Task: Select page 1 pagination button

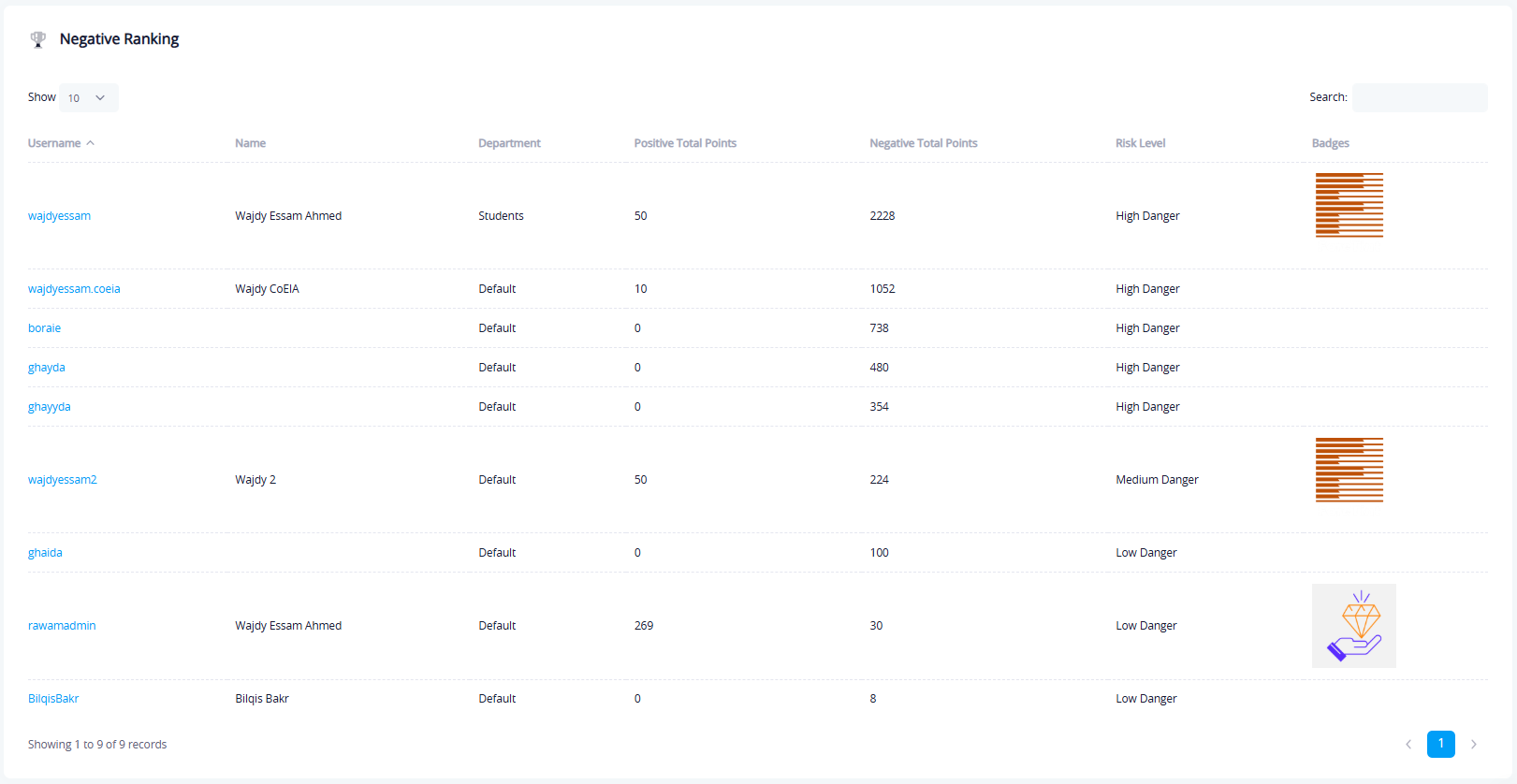Action: 1440,744
